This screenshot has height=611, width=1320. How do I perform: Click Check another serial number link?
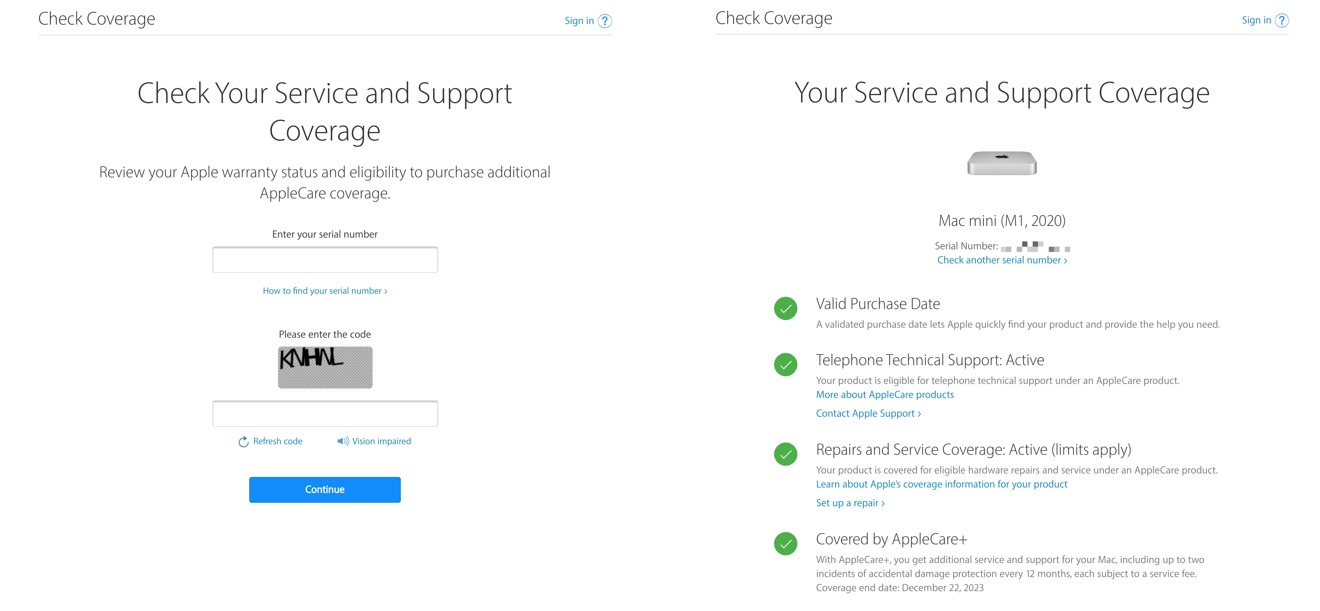point(1002,260)
